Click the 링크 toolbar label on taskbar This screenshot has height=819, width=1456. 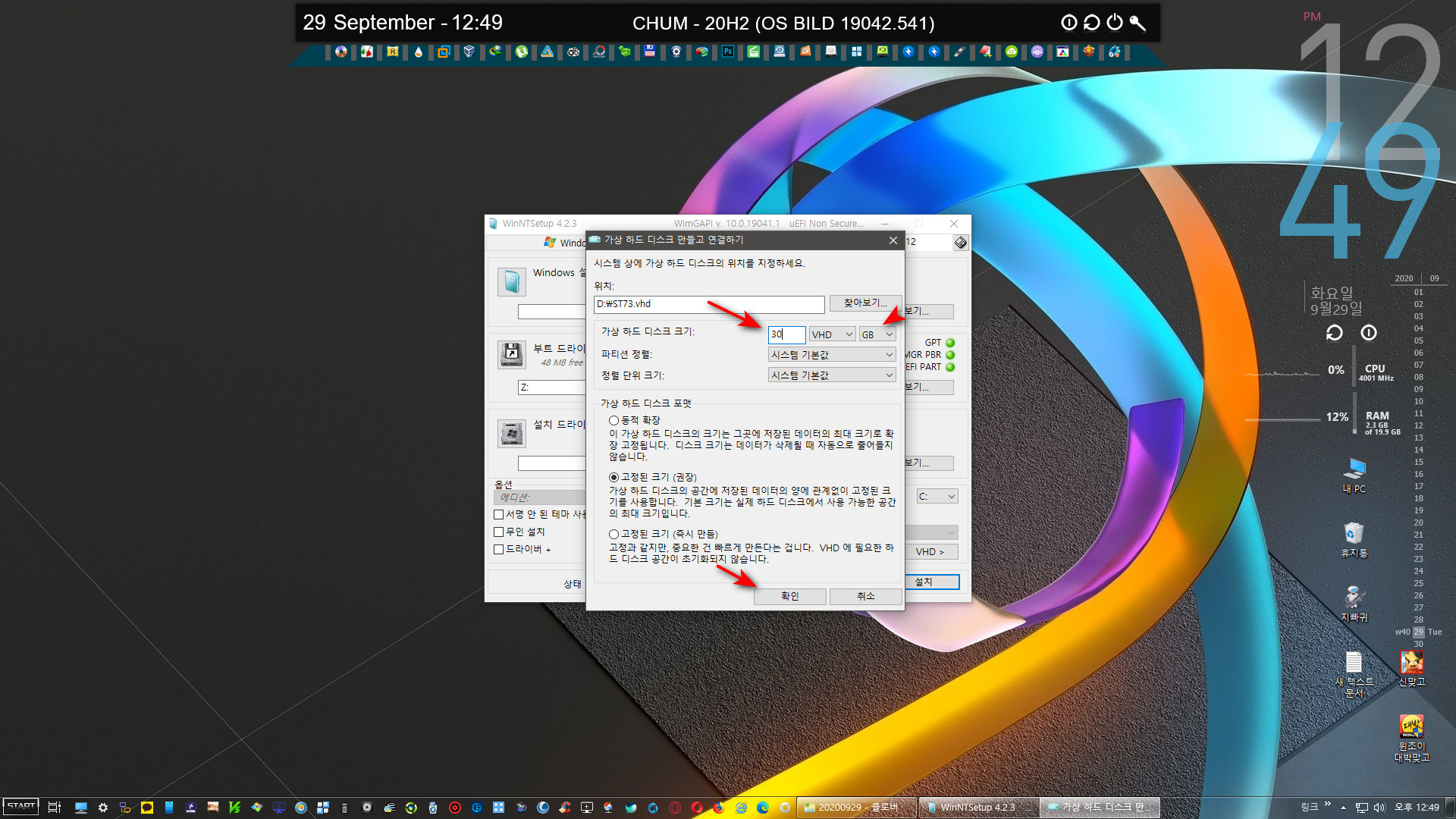pos(1310,808)
